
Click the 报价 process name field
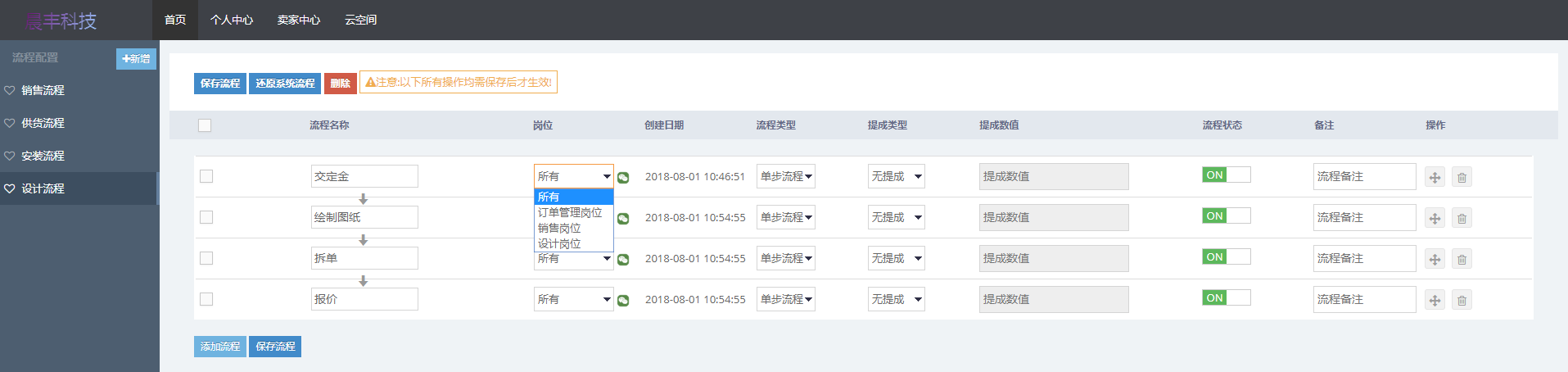tap(364, 299)
